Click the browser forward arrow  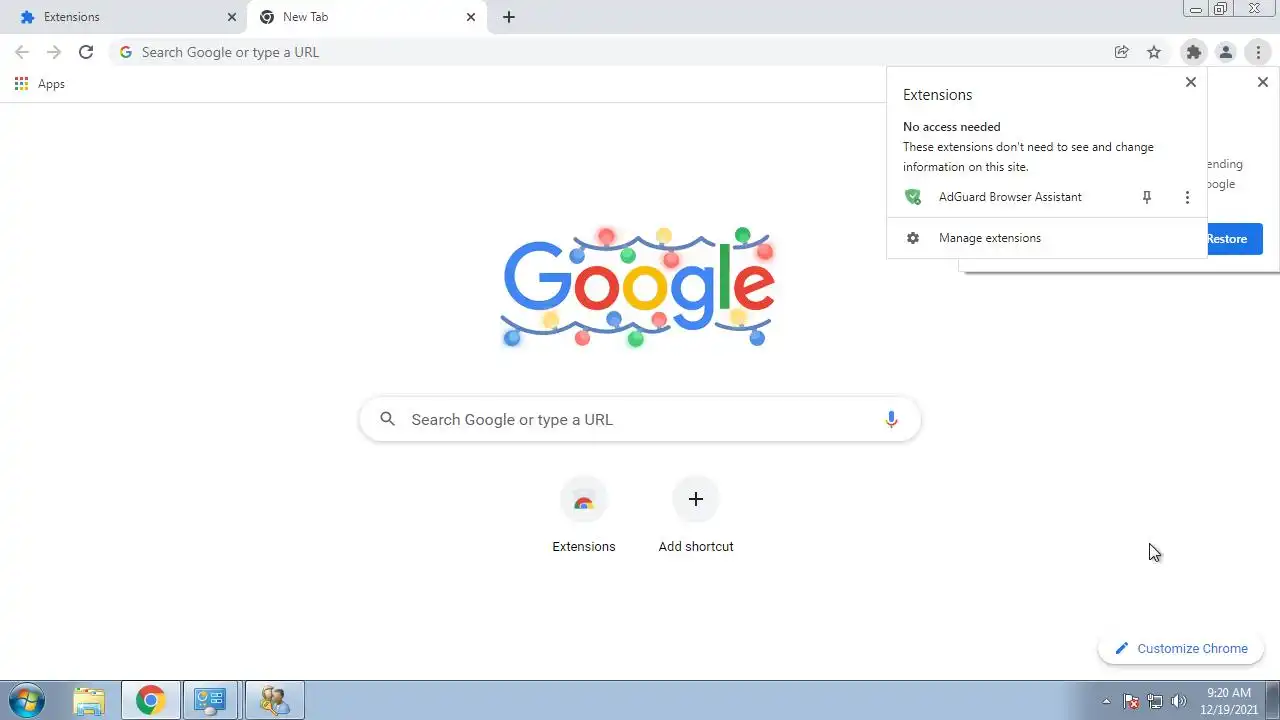(54, 52)
